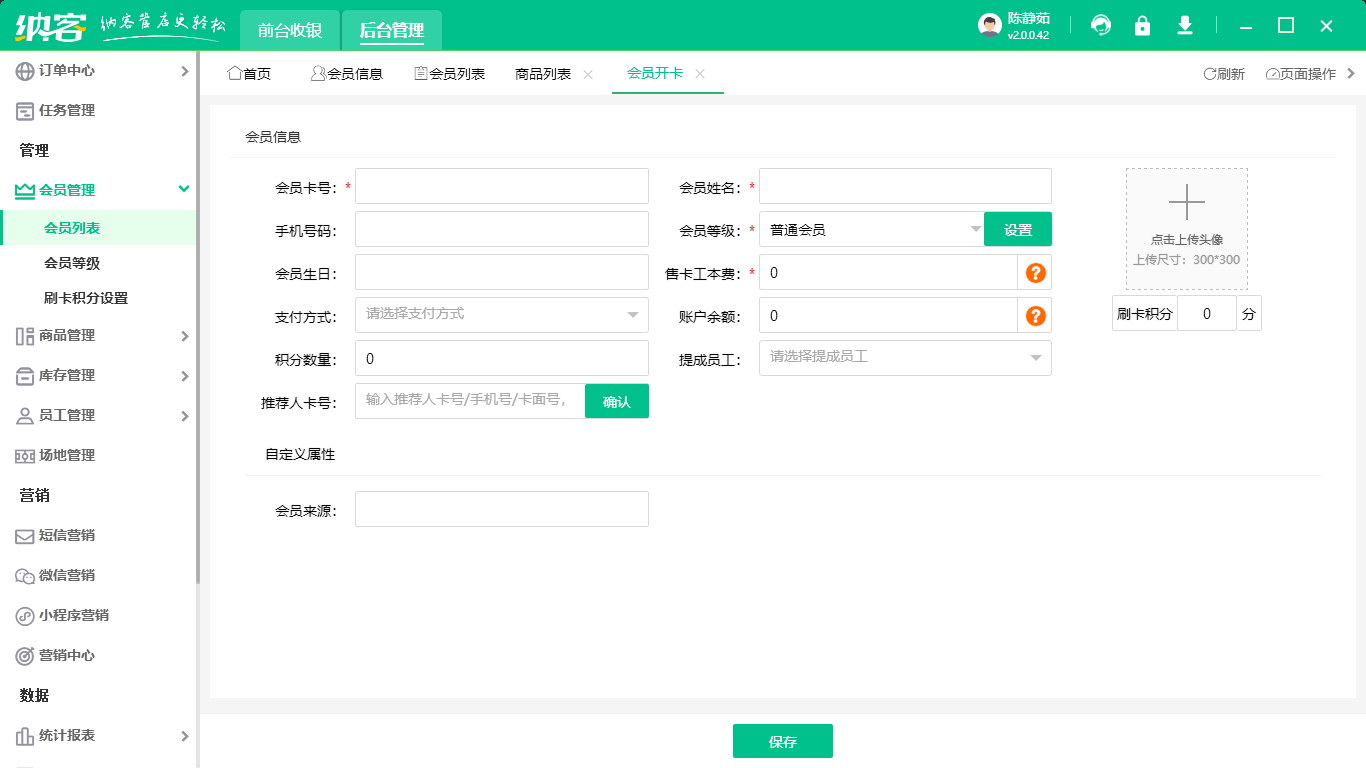This screenshot has height=768, width=1366.
Task: Open the customer service headset icon
Action: 1101,26
